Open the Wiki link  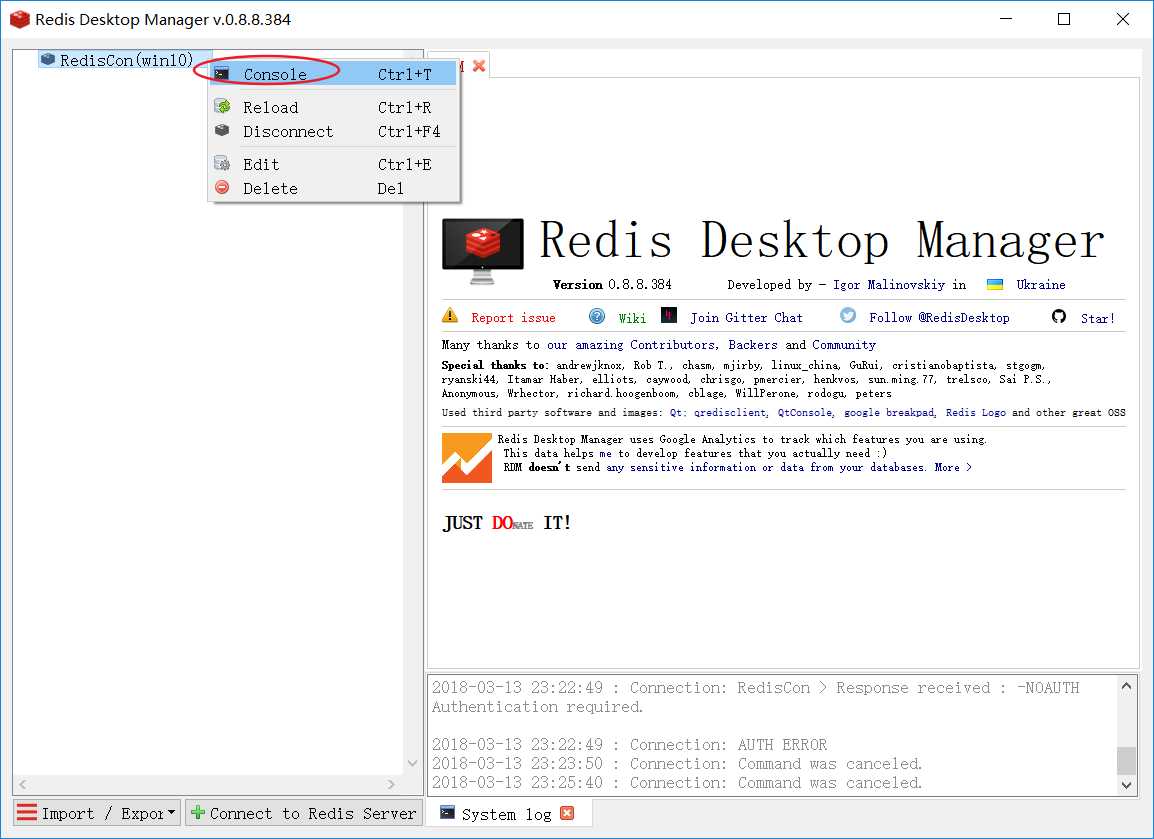coord(632,318)
